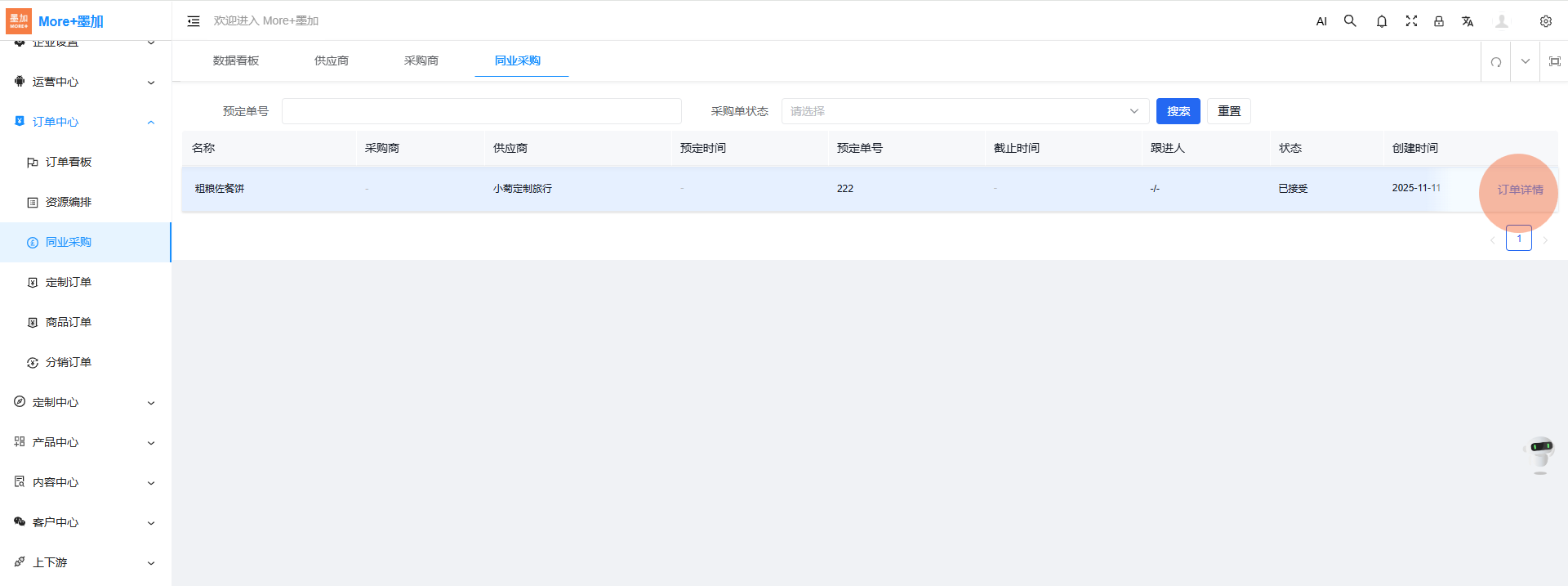Click the AI assistant icon in header
The height and width of the screenshot is (586, 1568).
click(x=1321, y=21)
